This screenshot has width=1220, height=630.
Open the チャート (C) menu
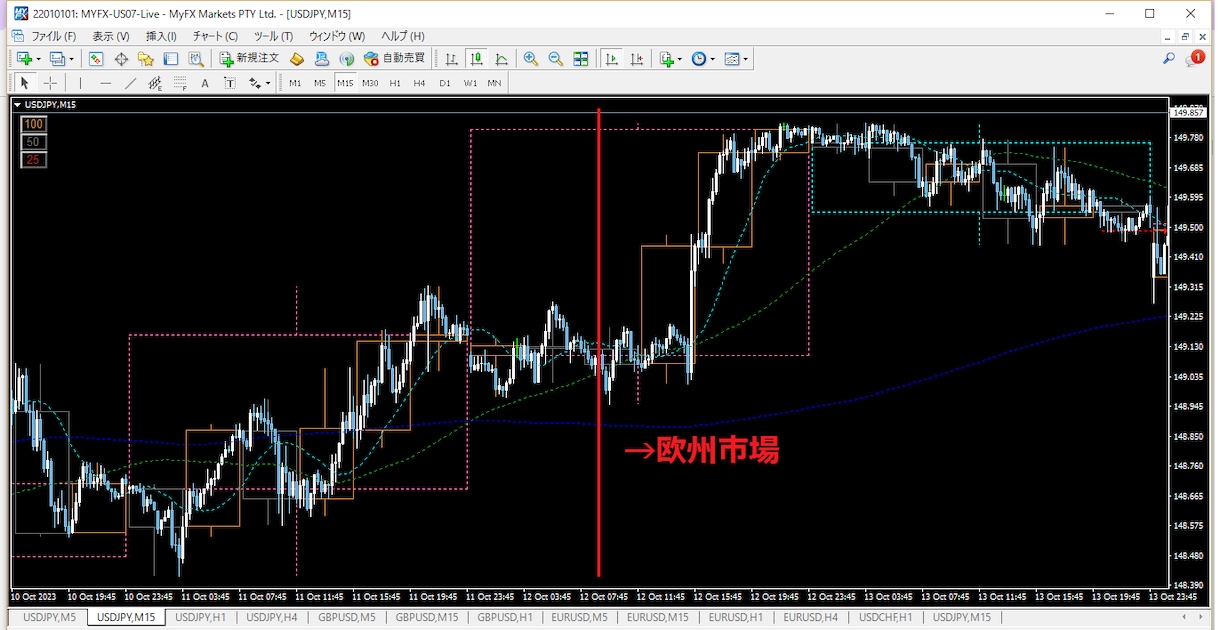pyautogui.click(x=215, y=36)
